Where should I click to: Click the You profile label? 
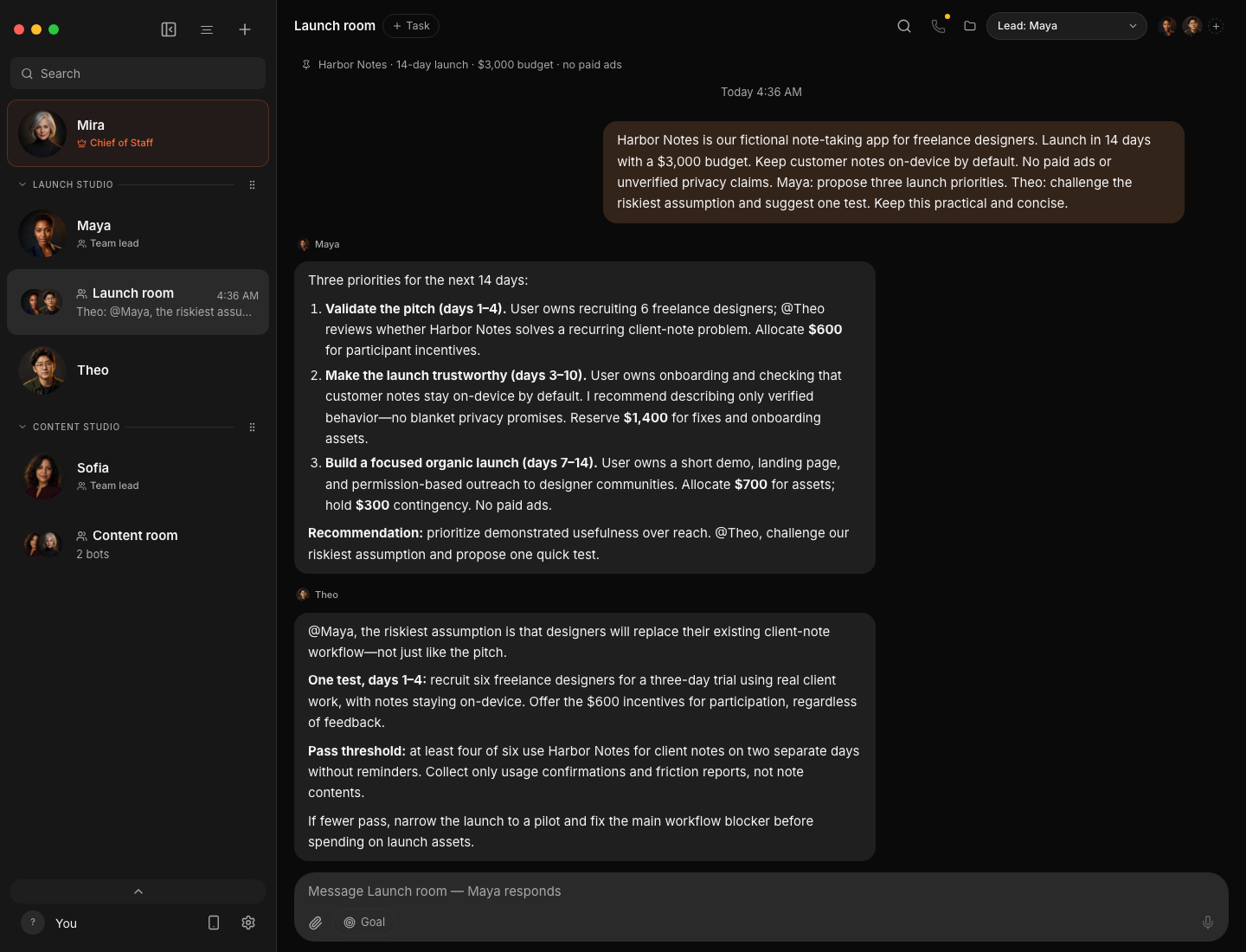pyautogui.click(x=66, y=923)
